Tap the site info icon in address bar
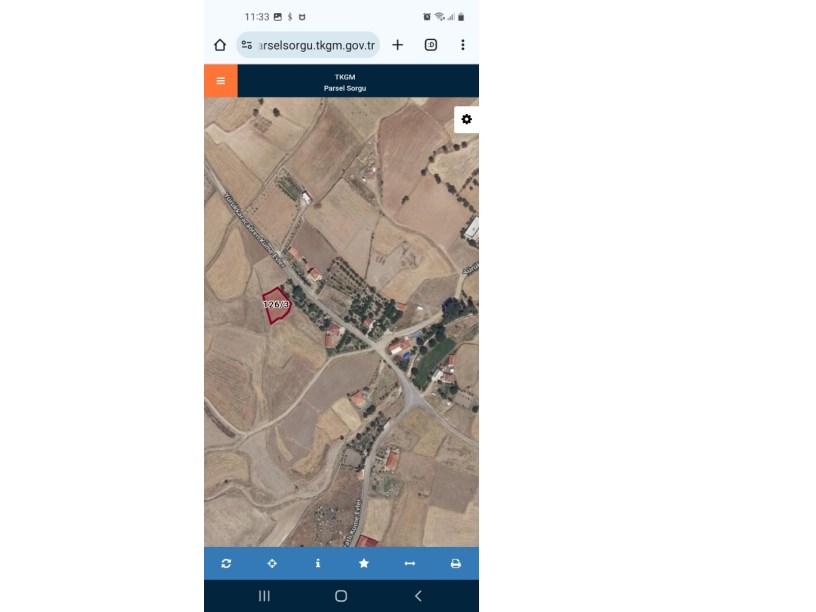Image resolution: width=816 pixels, height=612 pixels. [247, 45]
